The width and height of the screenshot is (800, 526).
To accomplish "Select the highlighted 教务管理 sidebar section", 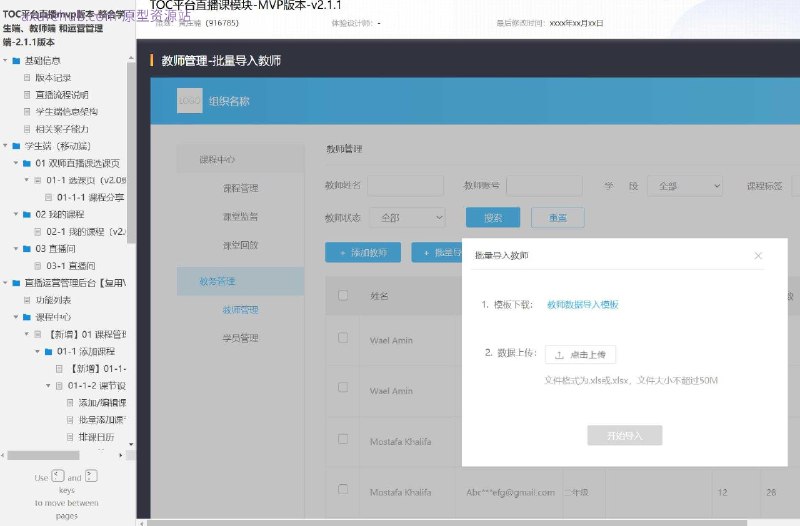I will (x=240, y=281).
